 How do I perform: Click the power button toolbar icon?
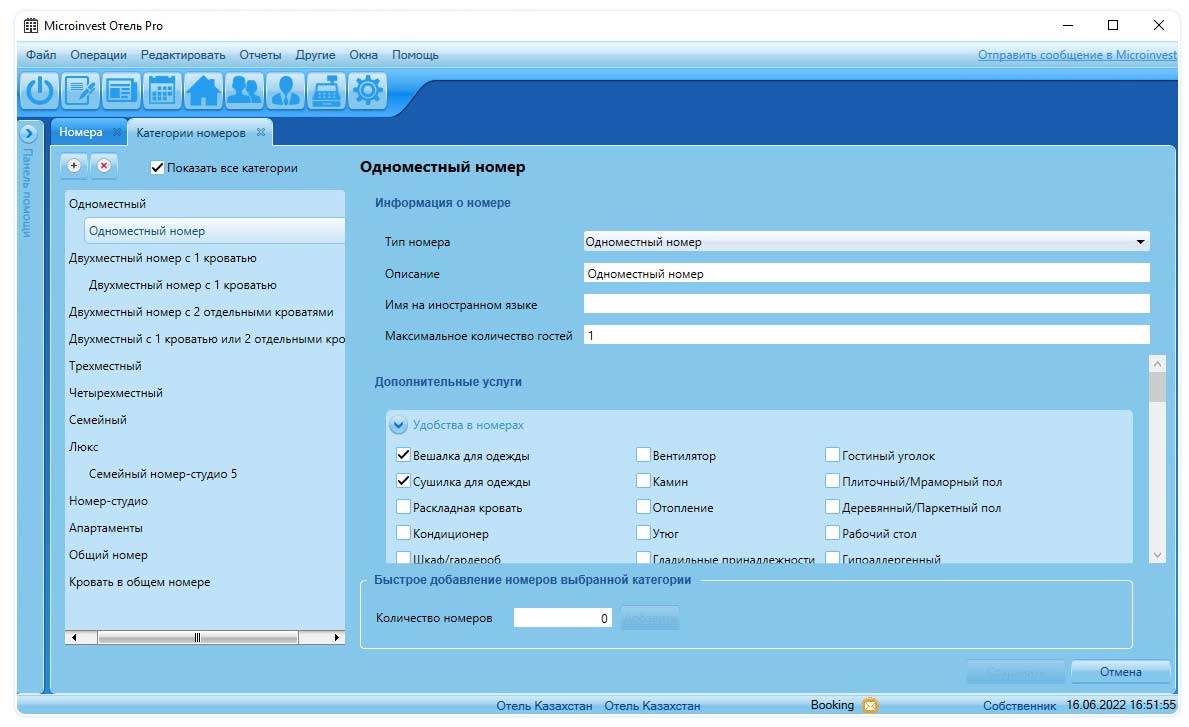tap(39, 92)
